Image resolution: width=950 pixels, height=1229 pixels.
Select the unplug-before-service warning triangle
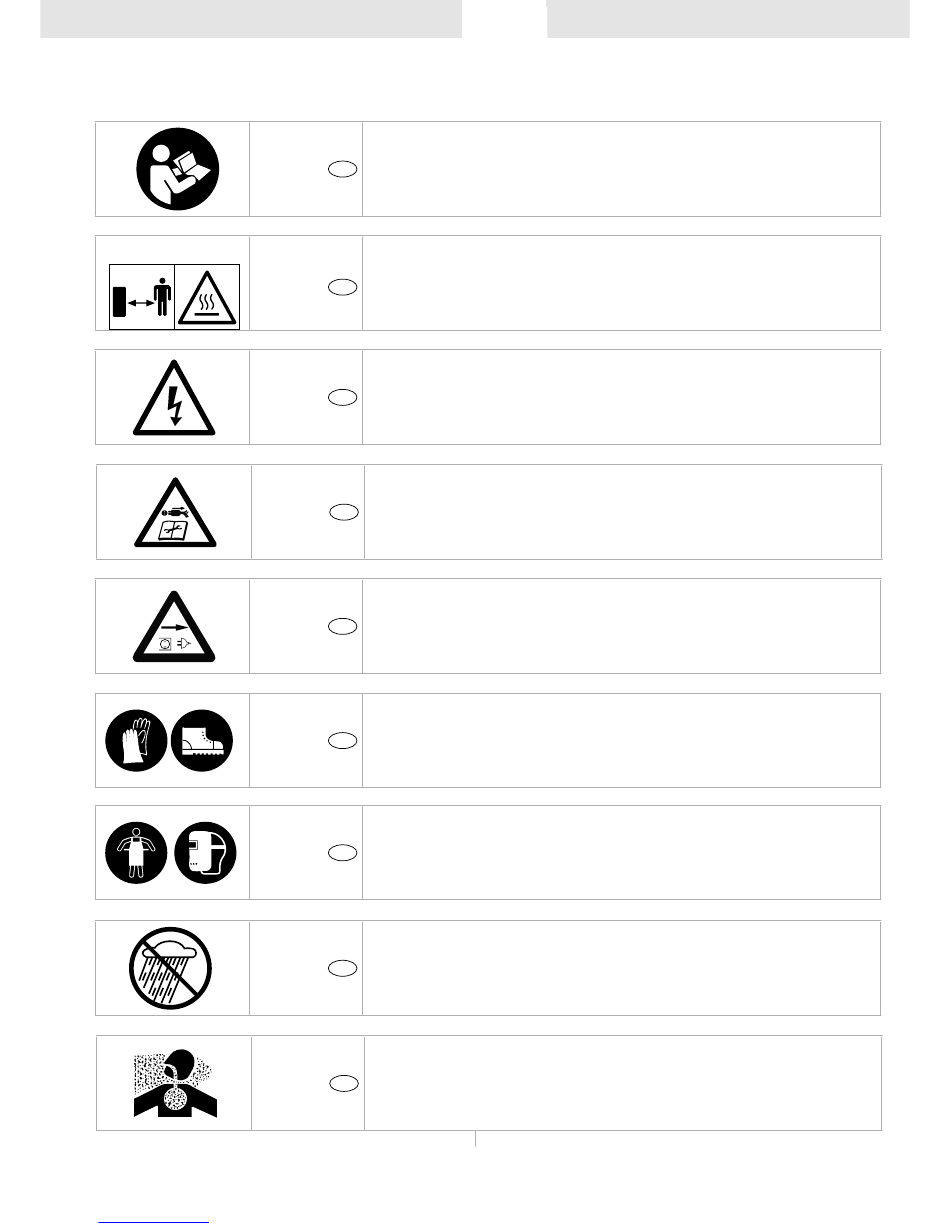[174, 627]
